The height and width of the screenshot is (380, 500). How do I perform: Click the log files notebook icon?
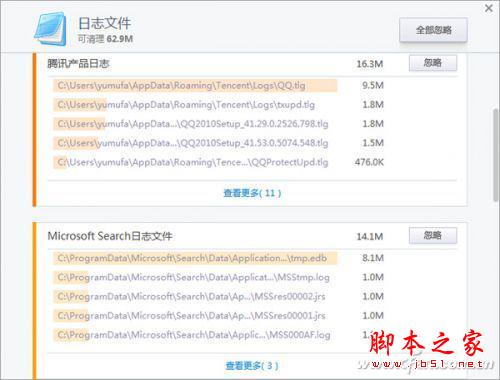[x=50, y=29]
